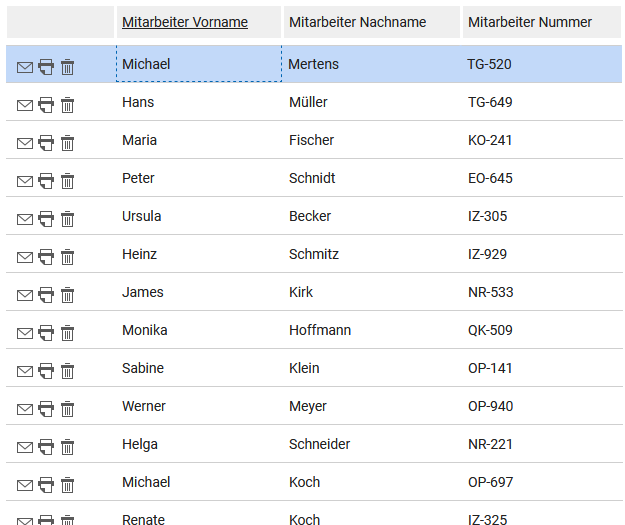
Task: Print the Monika Hoffmann entry
Action: (x=46, y=333)
